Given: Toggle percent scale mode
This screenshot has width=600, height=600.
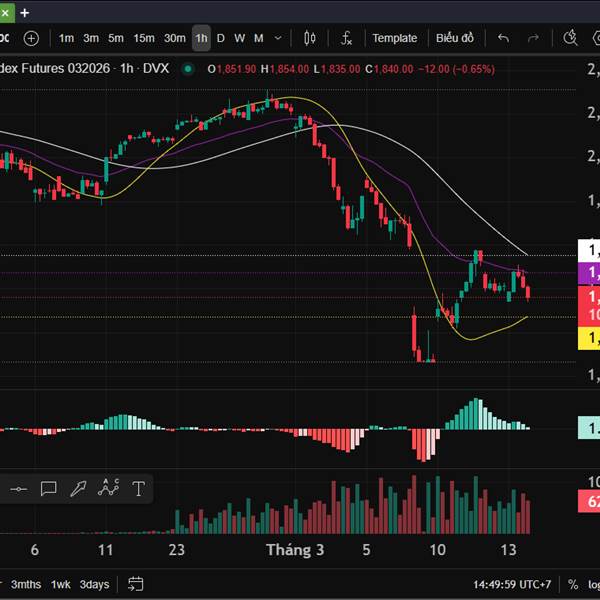Looking at the screenshot, I should coord(573,584).
